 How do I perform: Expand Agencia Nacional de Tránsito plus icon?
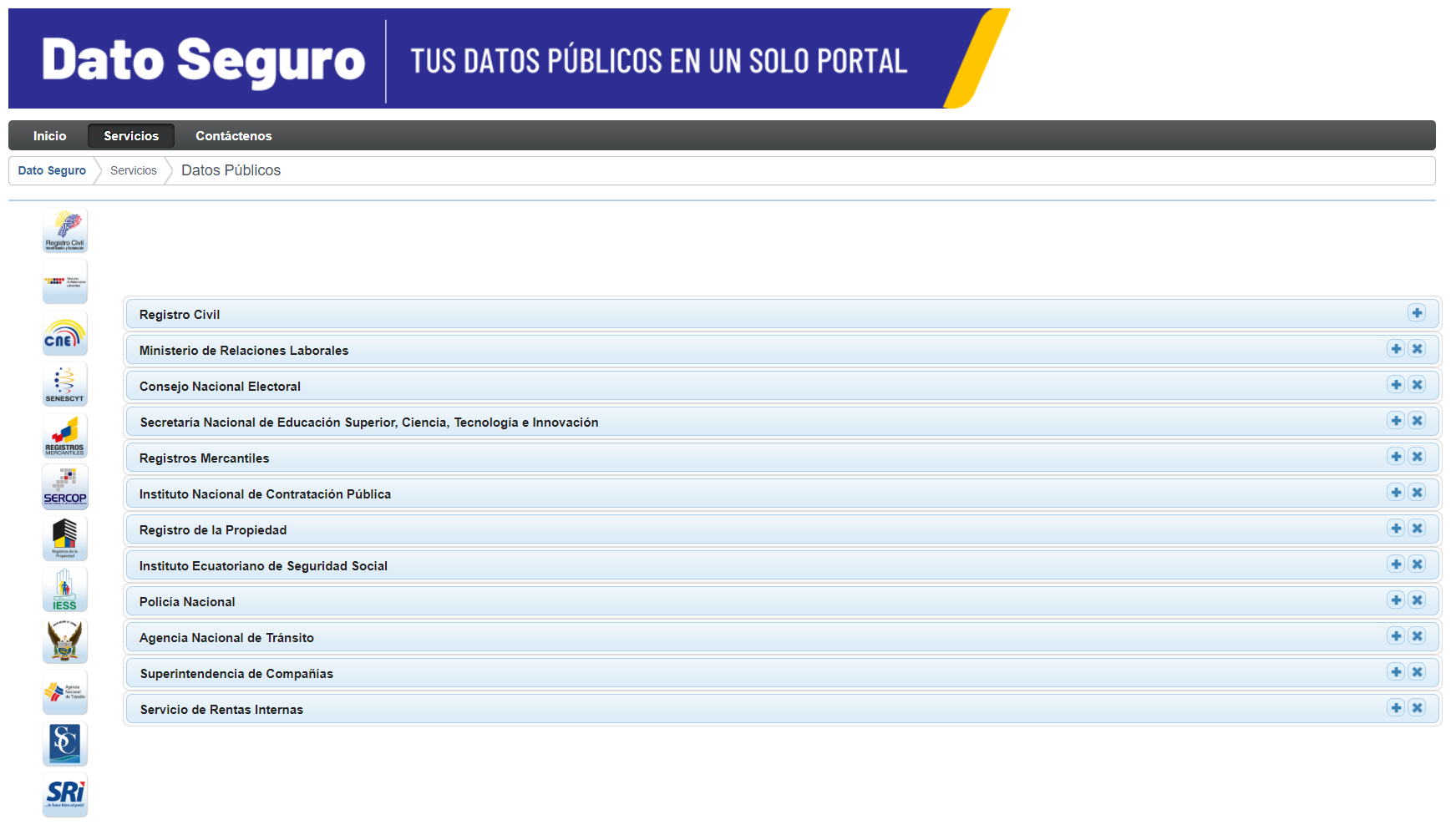1396,636
